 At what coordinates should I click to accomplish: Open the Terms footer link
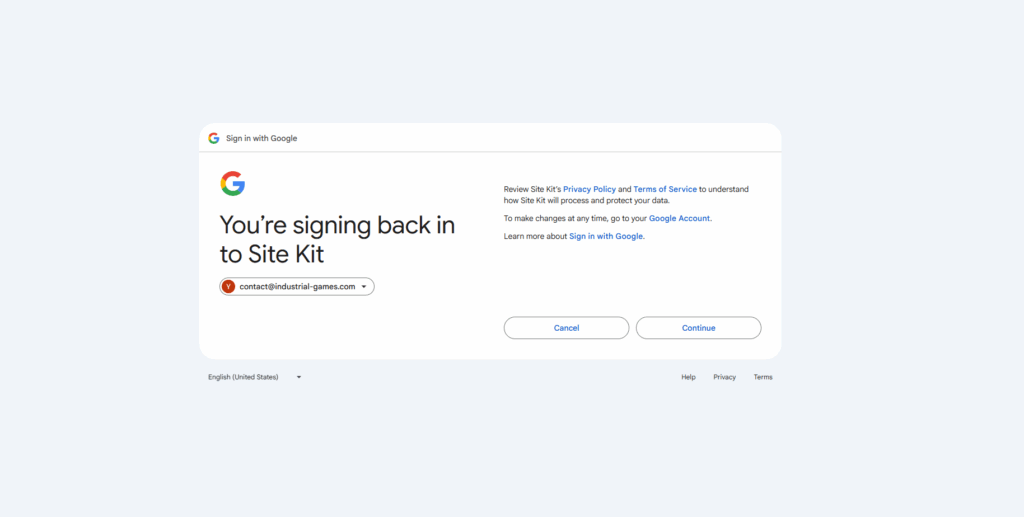[763, 377]
